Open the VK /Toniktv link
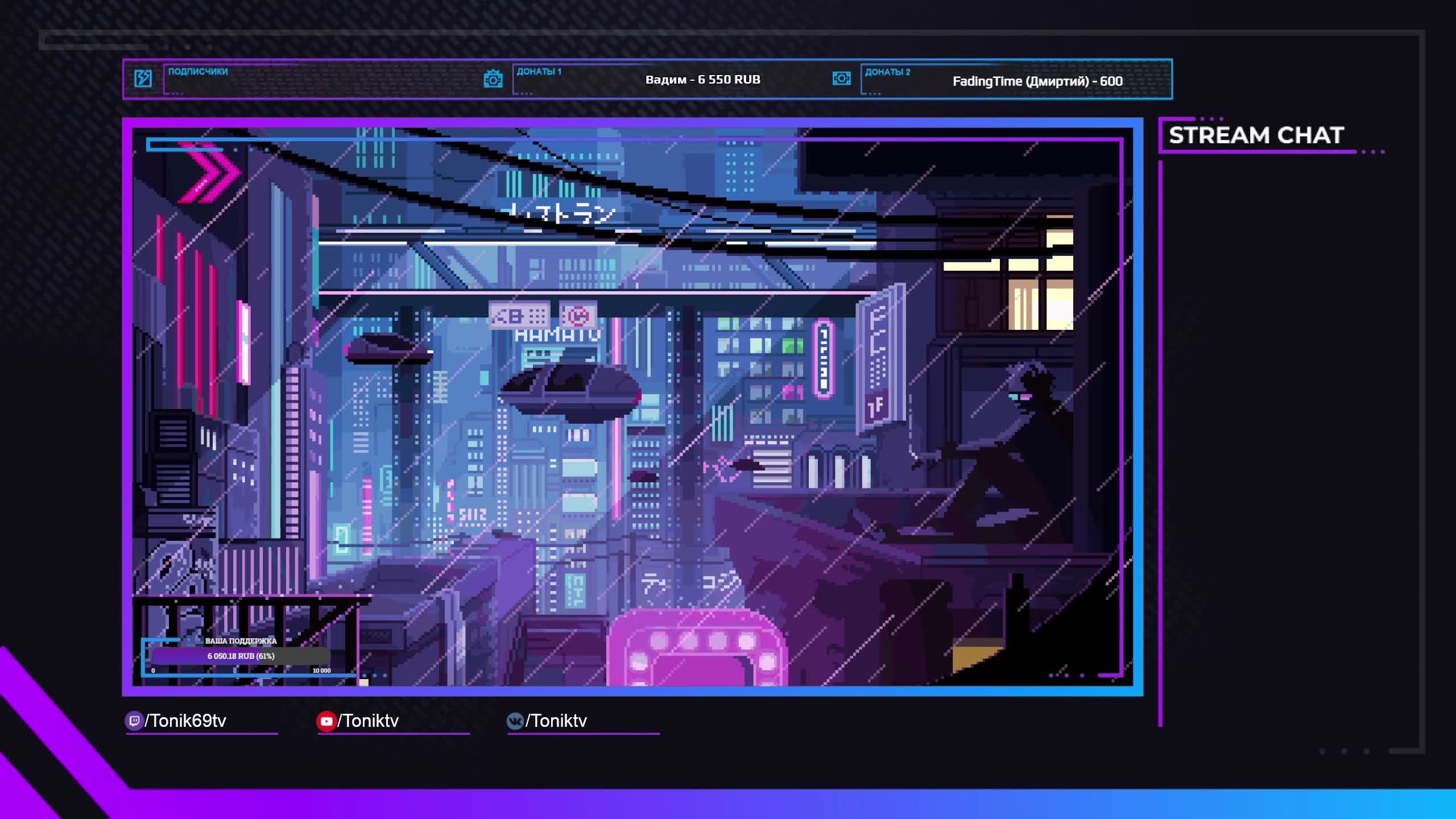The width and height of the screenshot is (1456, 819). [x=556, y=721]
